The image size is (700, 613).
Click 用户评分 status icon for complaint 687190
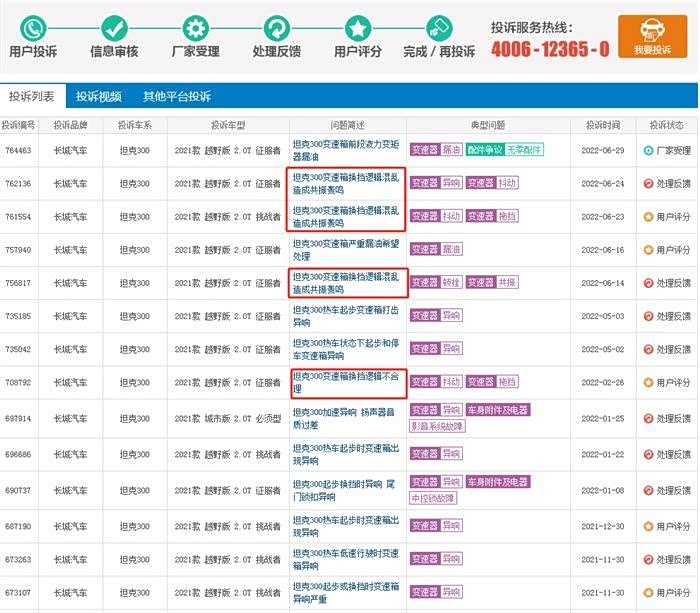click(648, 526)
